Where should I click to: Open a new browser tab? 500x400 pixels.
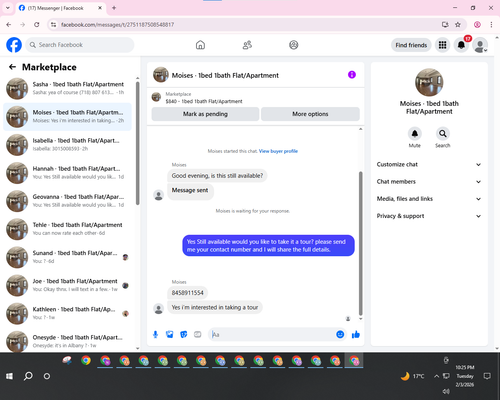coord(114,8)
